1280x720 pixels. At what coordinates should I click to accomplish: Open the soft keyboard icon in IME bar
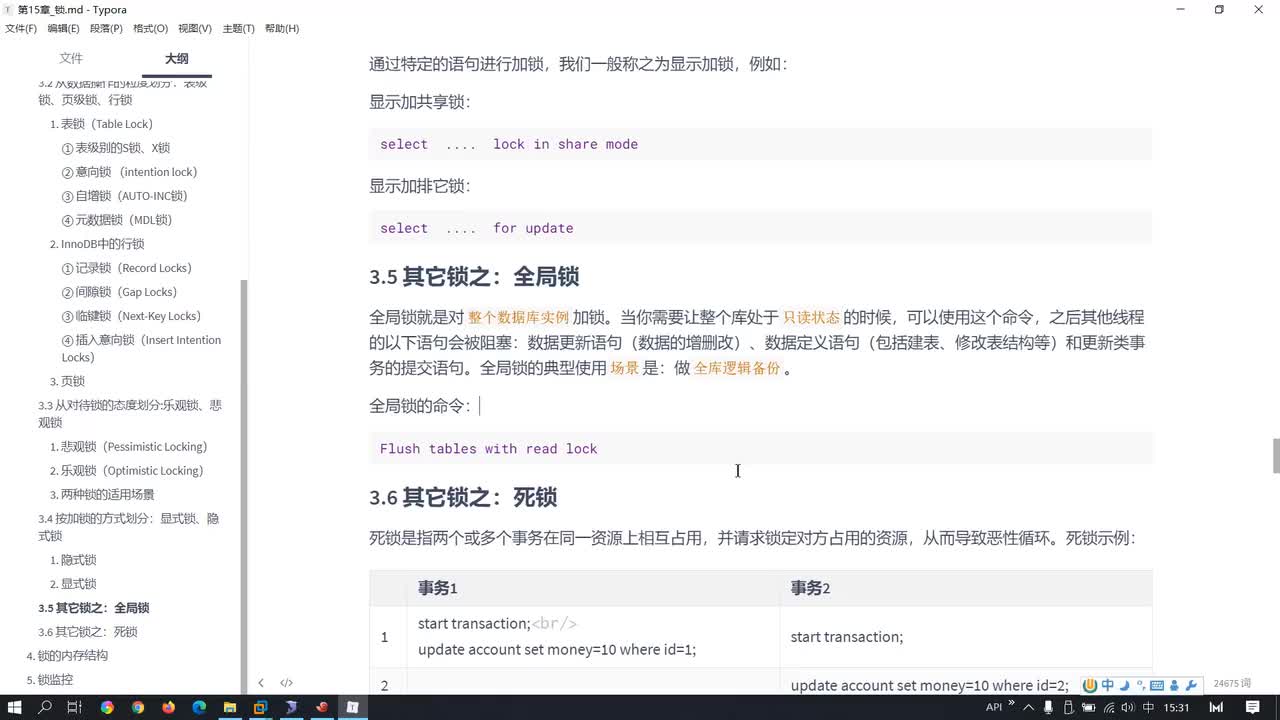(x=1157, y=685)
